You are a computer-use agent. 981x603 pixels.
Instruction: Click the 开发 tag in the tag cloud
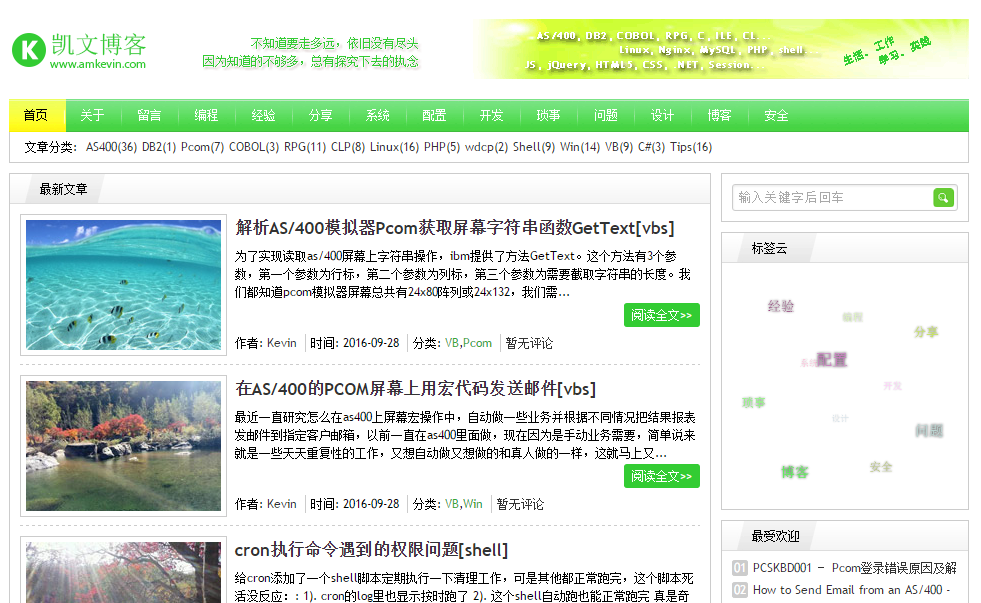(893, 386)
